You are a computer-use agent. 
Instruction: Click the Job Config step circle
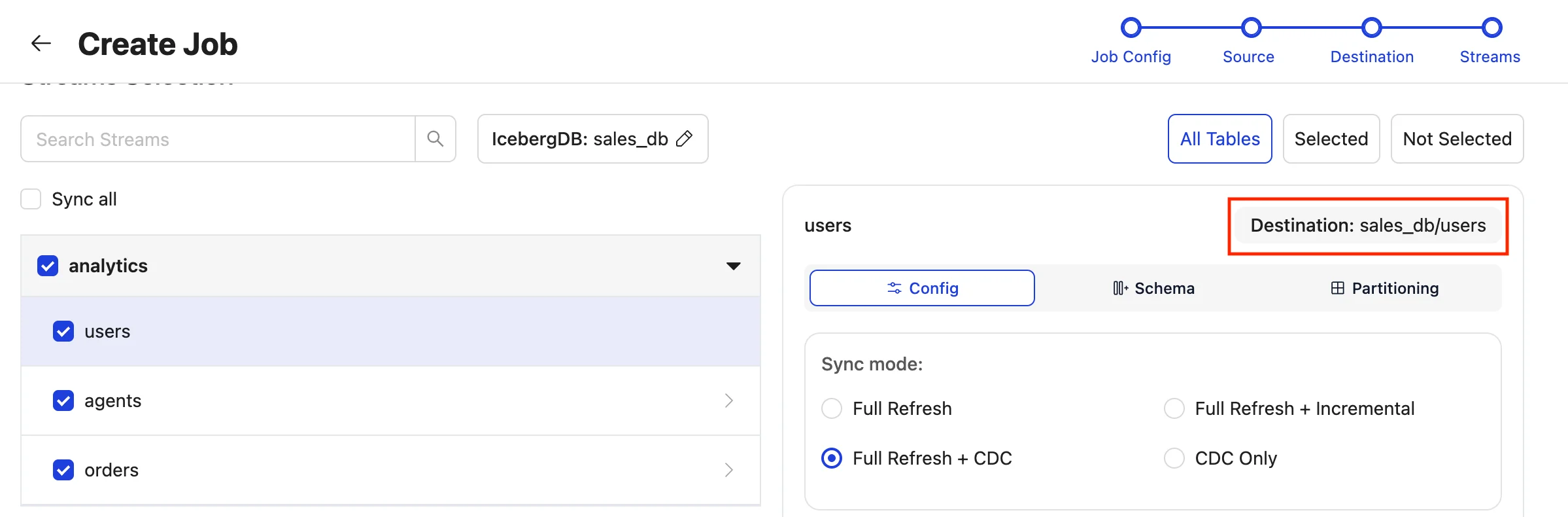[1131, 27]
